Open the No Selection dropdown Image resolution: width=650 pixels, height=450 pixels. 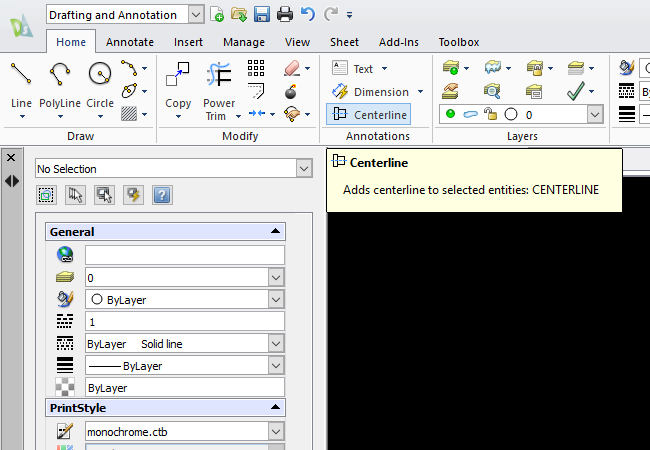[x=304, y=169]
